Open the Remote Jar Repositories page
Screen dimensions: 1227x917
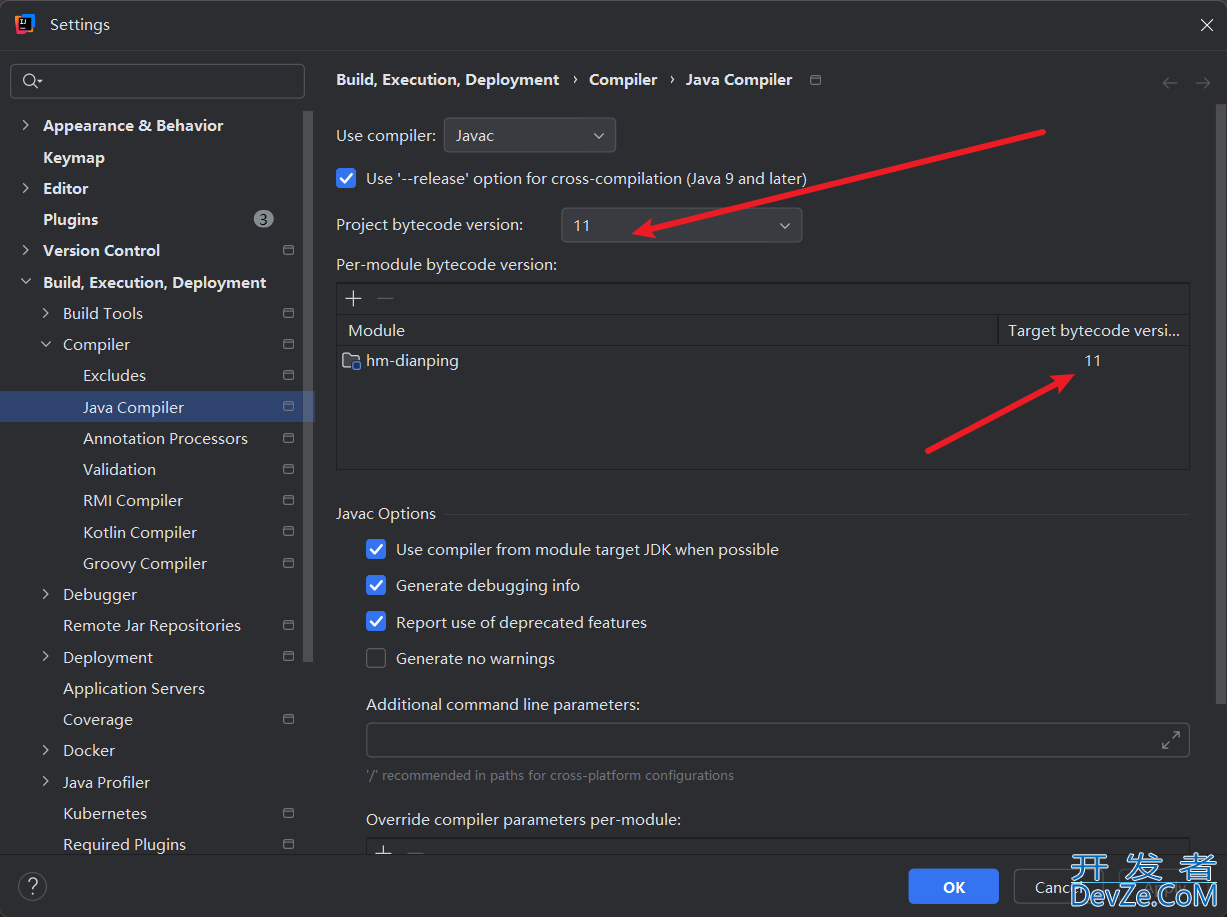152,625
